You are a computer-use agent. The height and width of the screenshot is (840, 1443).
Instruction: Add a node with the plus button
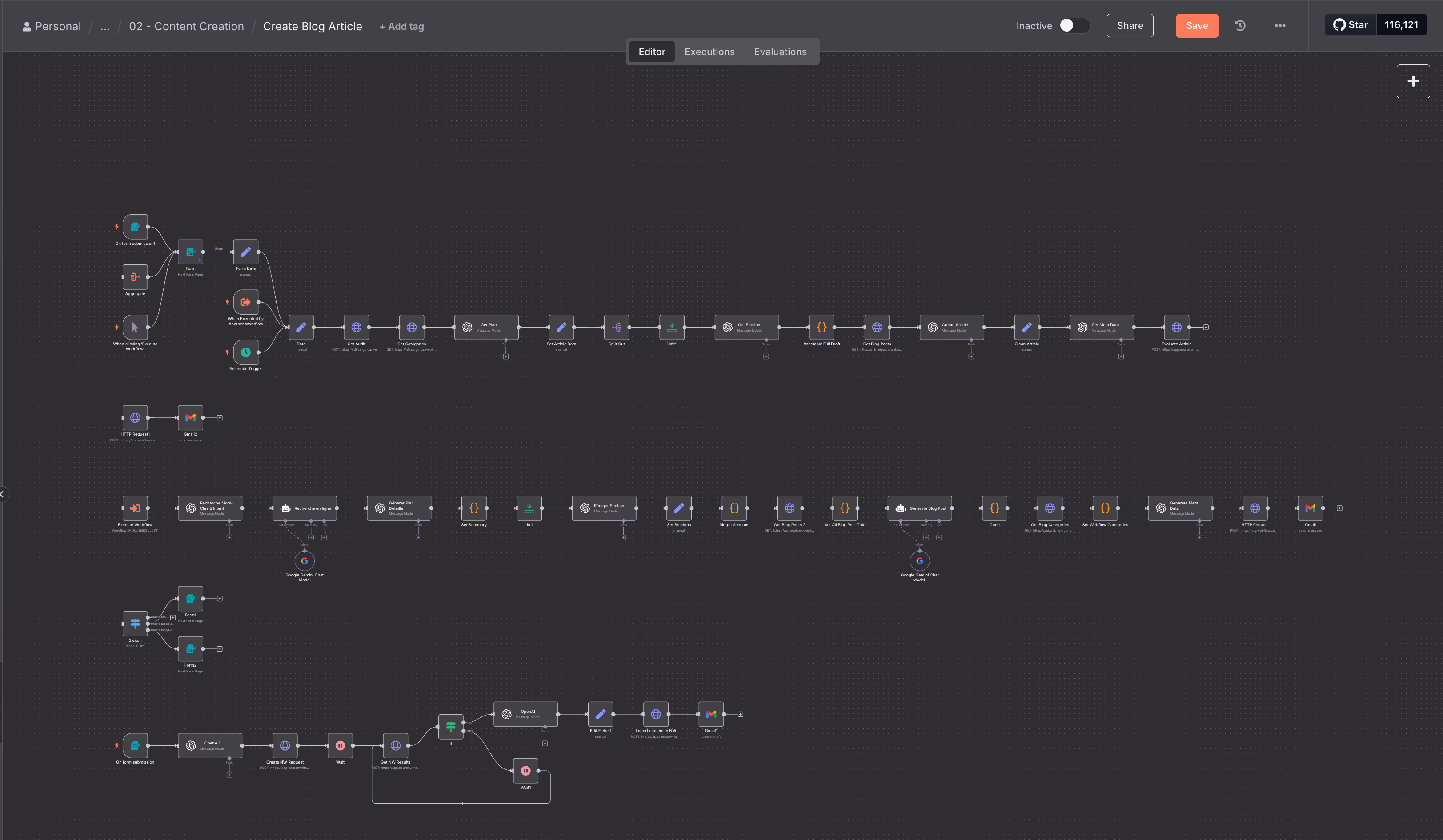pos(1413,81)
